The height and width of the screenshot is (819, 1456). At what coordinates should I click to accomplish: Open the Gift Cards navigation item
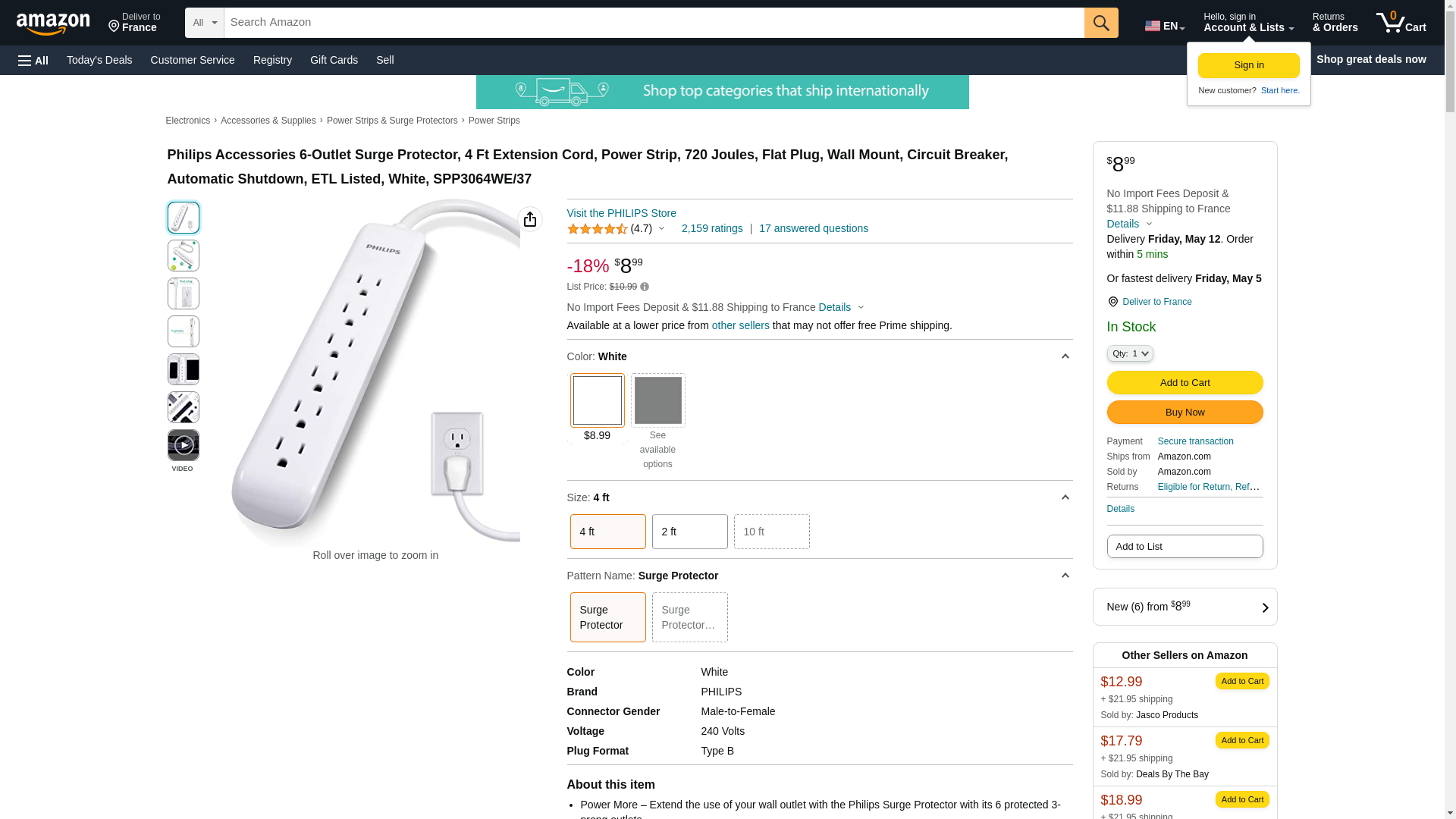tap(334, 60)
